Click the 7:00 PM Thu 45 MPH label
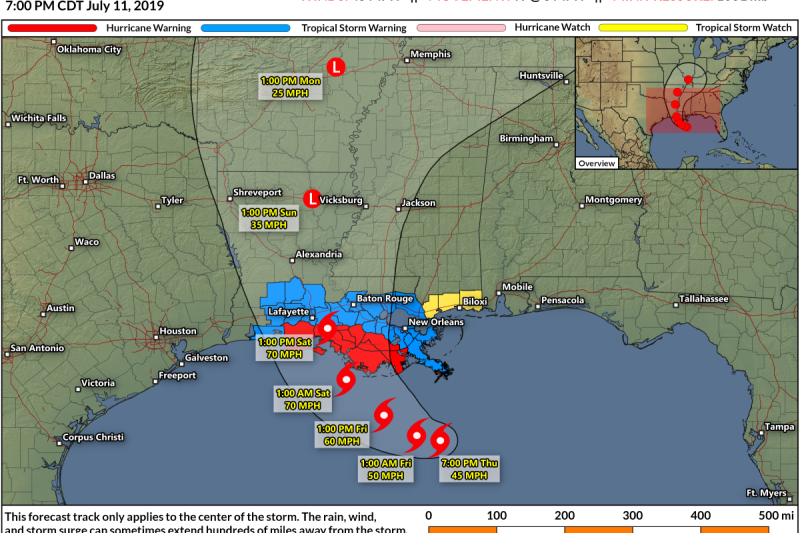The height and width of the screenshot is (533, 800). pyautogui.click(x=469, y=469)
